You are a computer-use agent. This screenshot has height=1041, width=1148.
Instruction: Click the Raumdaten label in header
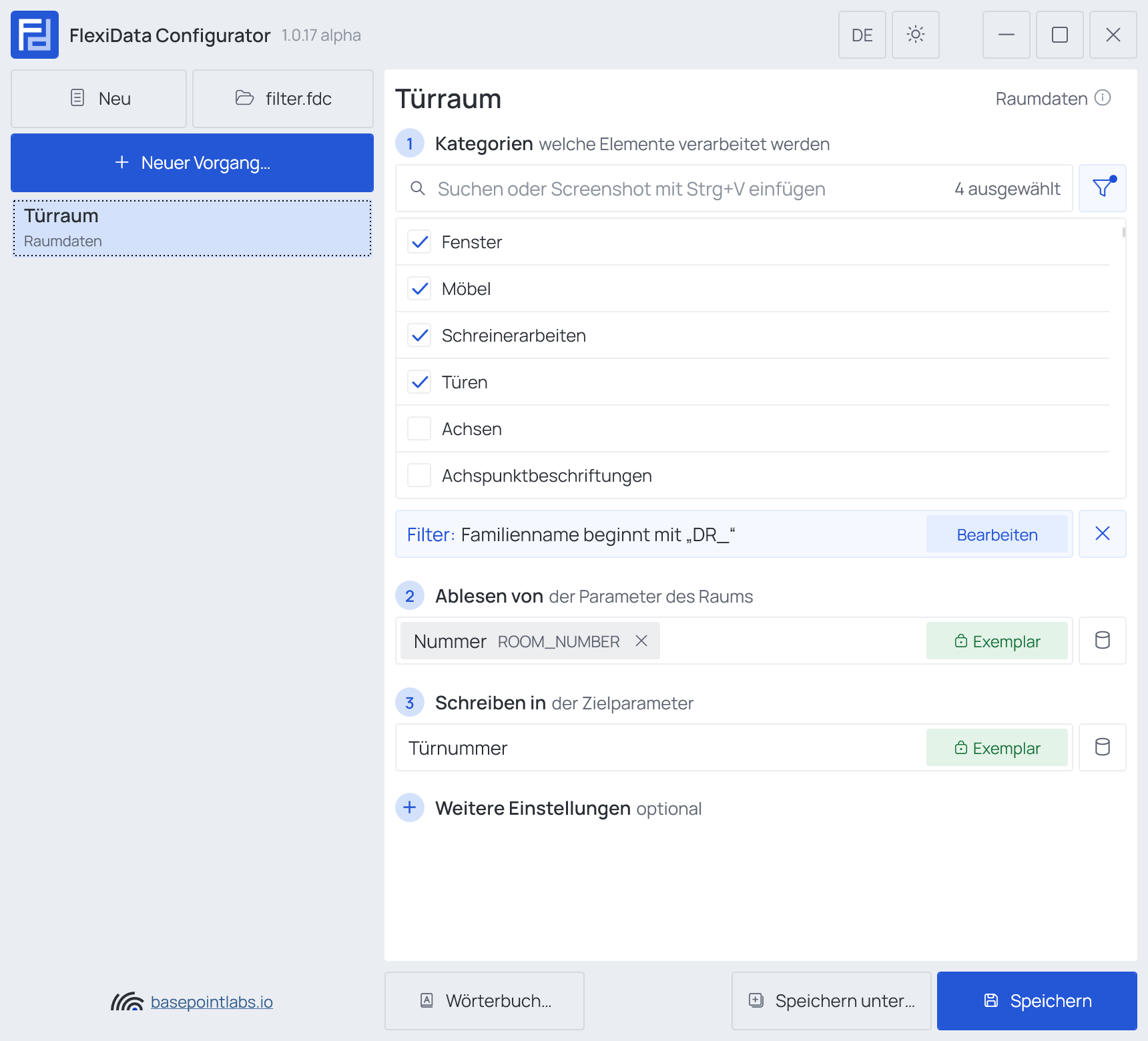tap(1041, 99)
